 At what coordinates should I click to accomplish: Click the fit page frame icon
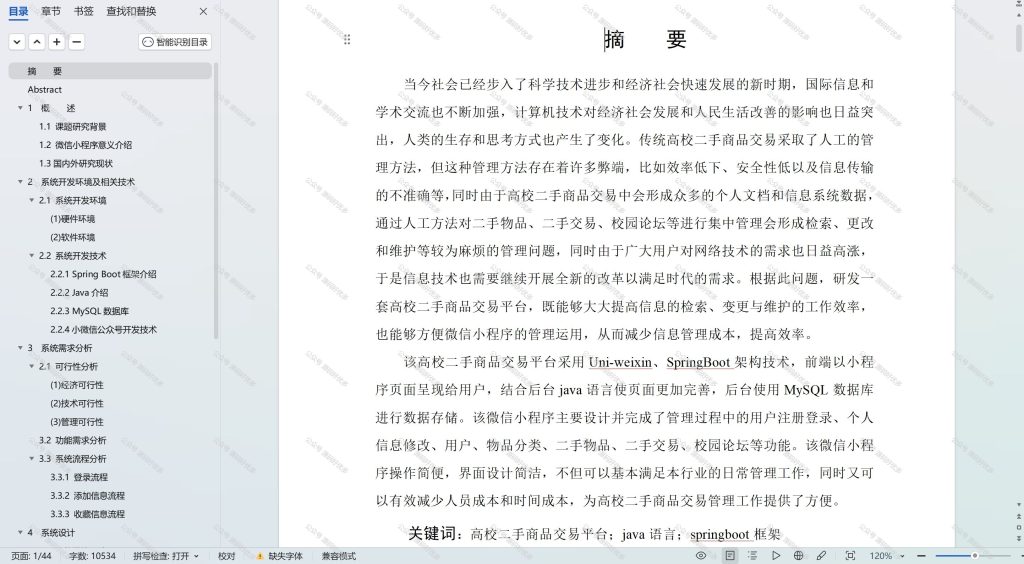tap(850, 556)
